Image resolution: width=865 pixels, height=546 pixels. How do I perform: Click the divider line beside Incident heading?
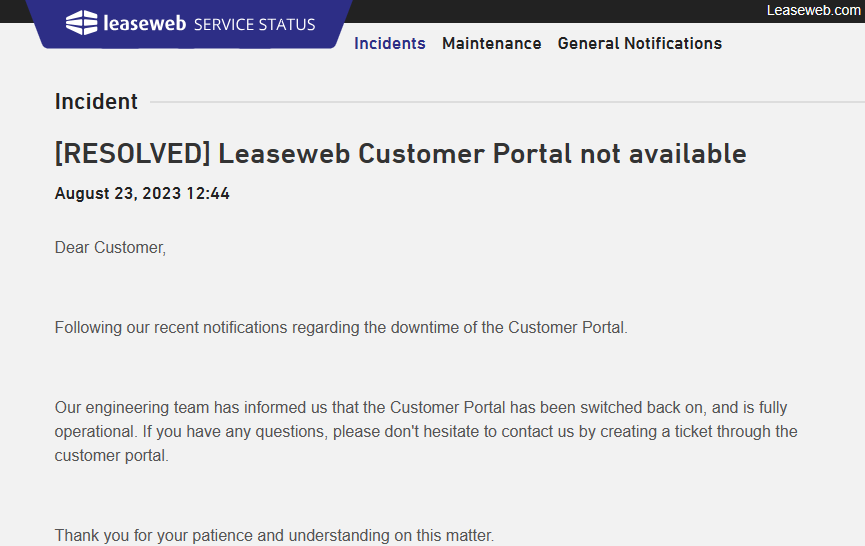point(500,102)
